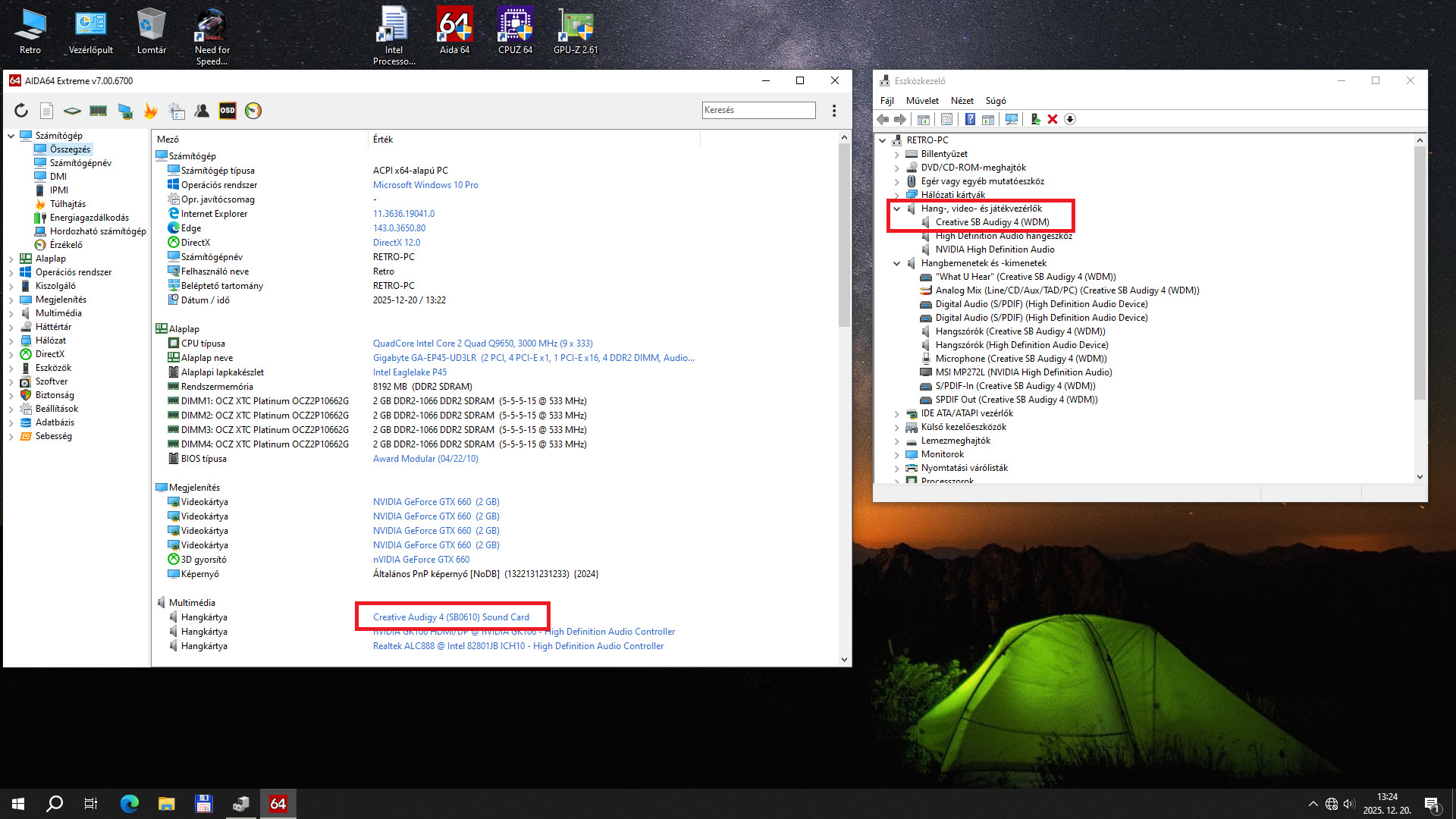Collapse Hang-, video- és játékvezérlők category
Viewport: 1456px width, 819px height.
click(897, 209)
